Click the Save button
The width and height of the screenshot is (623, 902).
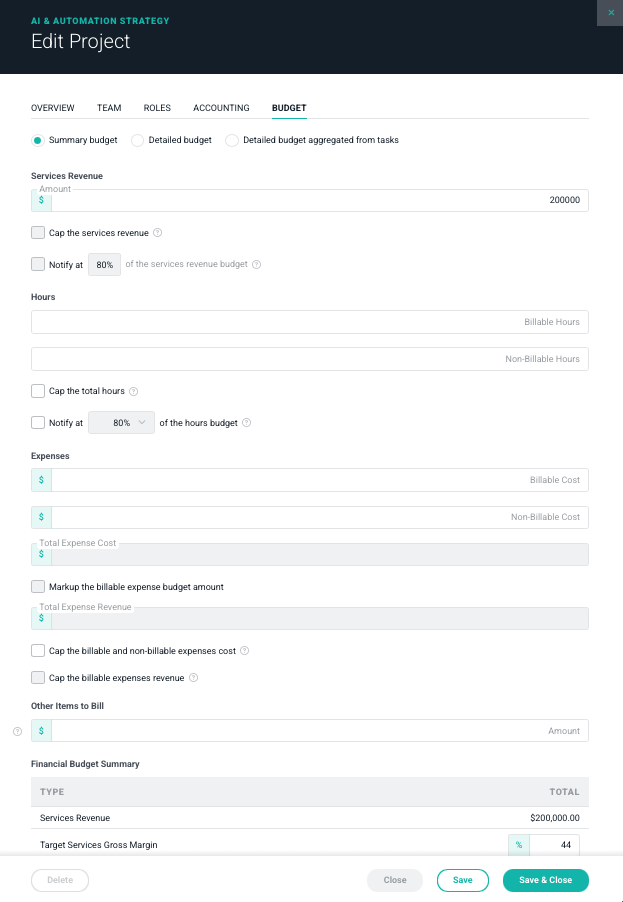click(462, 880)
